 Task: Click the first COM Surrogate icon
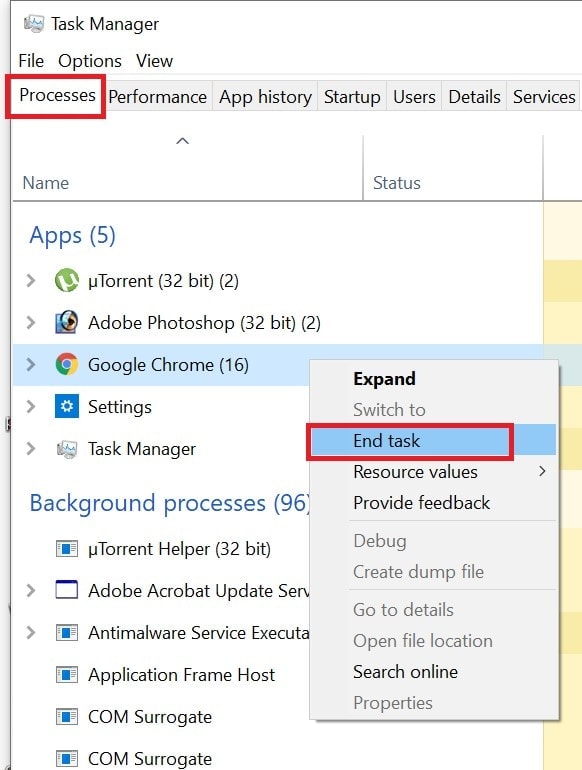(x=67, y=716)
